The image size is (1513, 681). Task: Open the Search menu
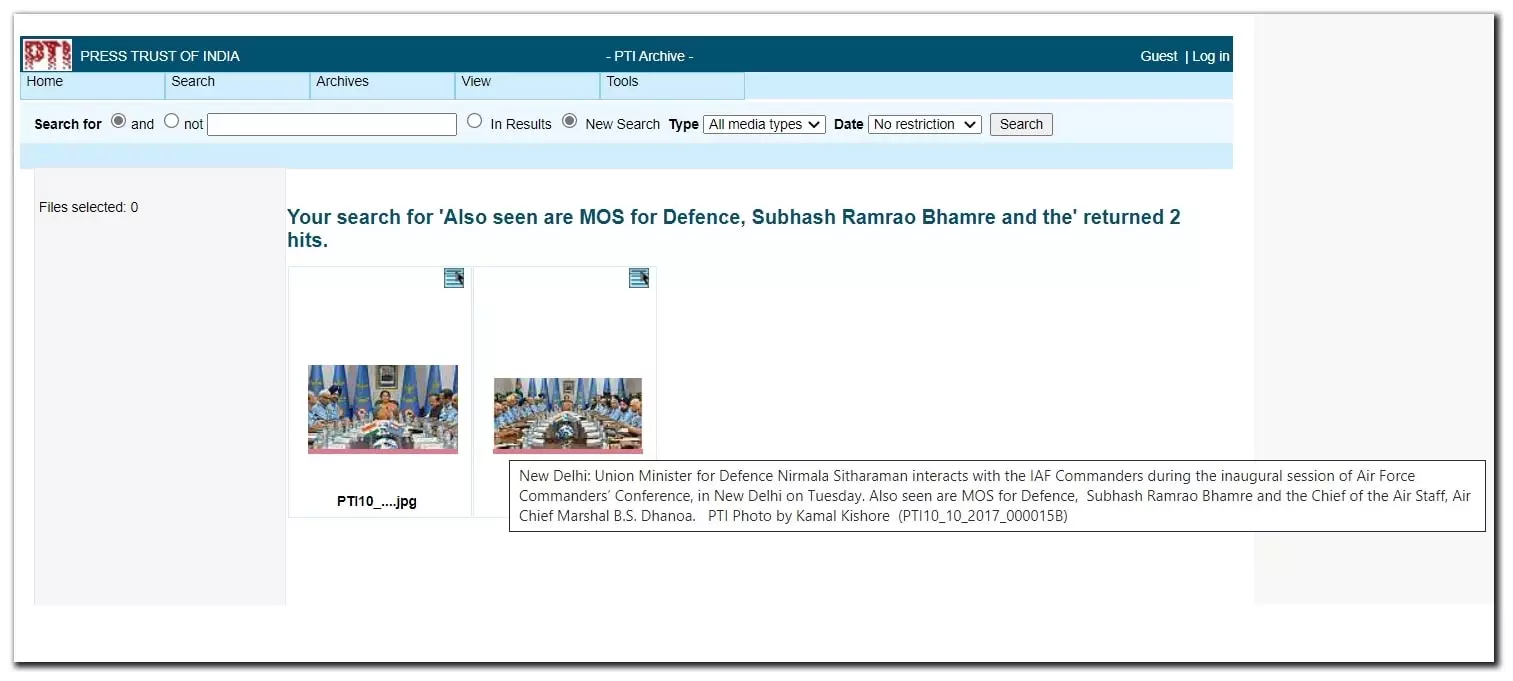coord(237,85)
